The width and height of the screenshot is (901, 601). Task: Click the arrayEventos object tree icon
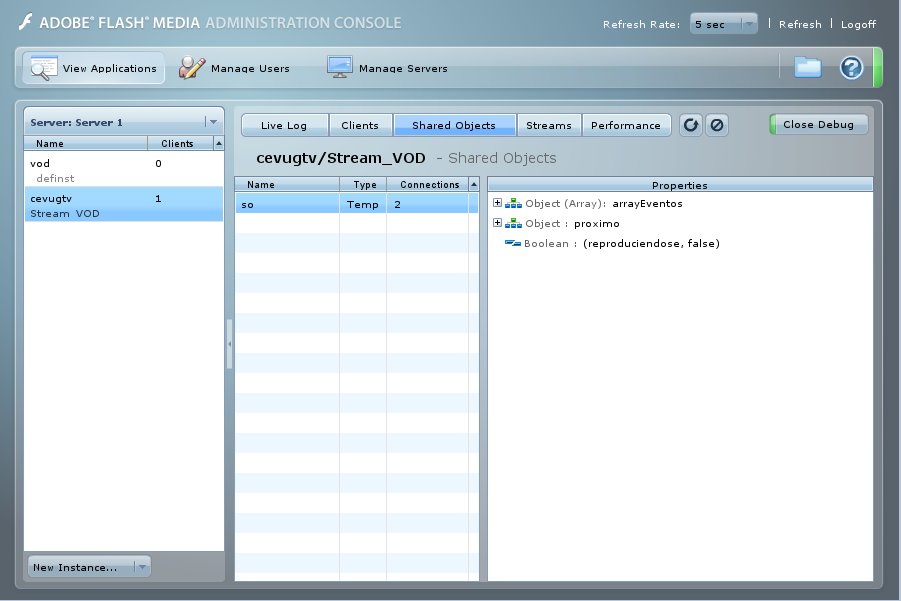(x=513, y=203)
